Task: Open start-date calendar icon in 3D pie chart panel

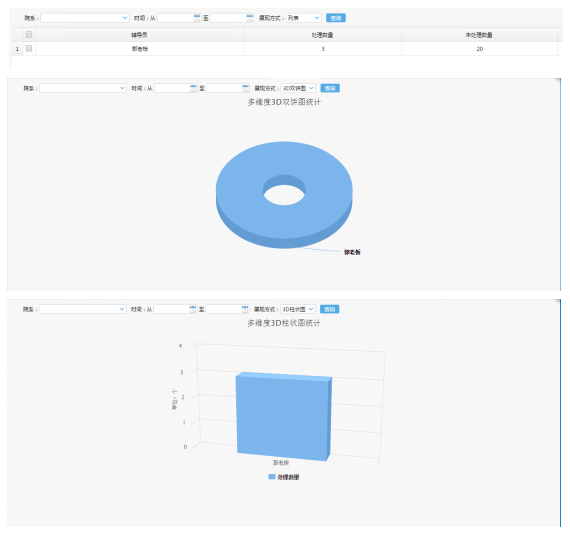Action: point(193,88)
